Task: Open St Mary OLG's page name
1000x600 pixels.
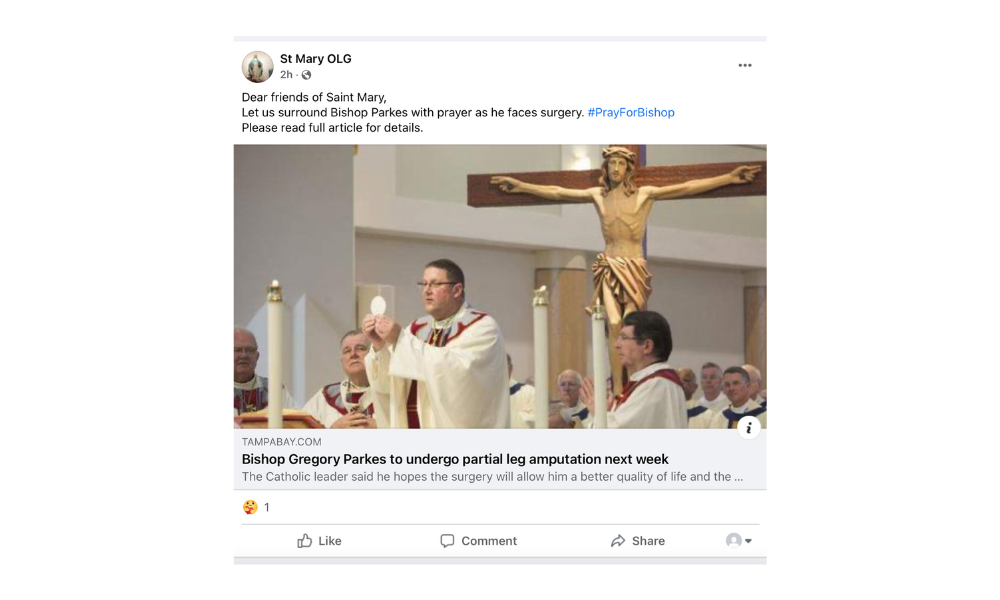Action: [316, 58]
